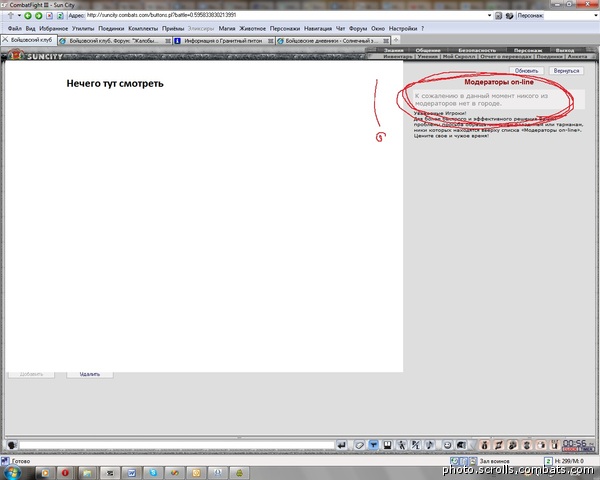Viewport: 600px width, 480px height.
Task: Open the Общение game menu
Action: pyautogui.click(x=428, y=51)
